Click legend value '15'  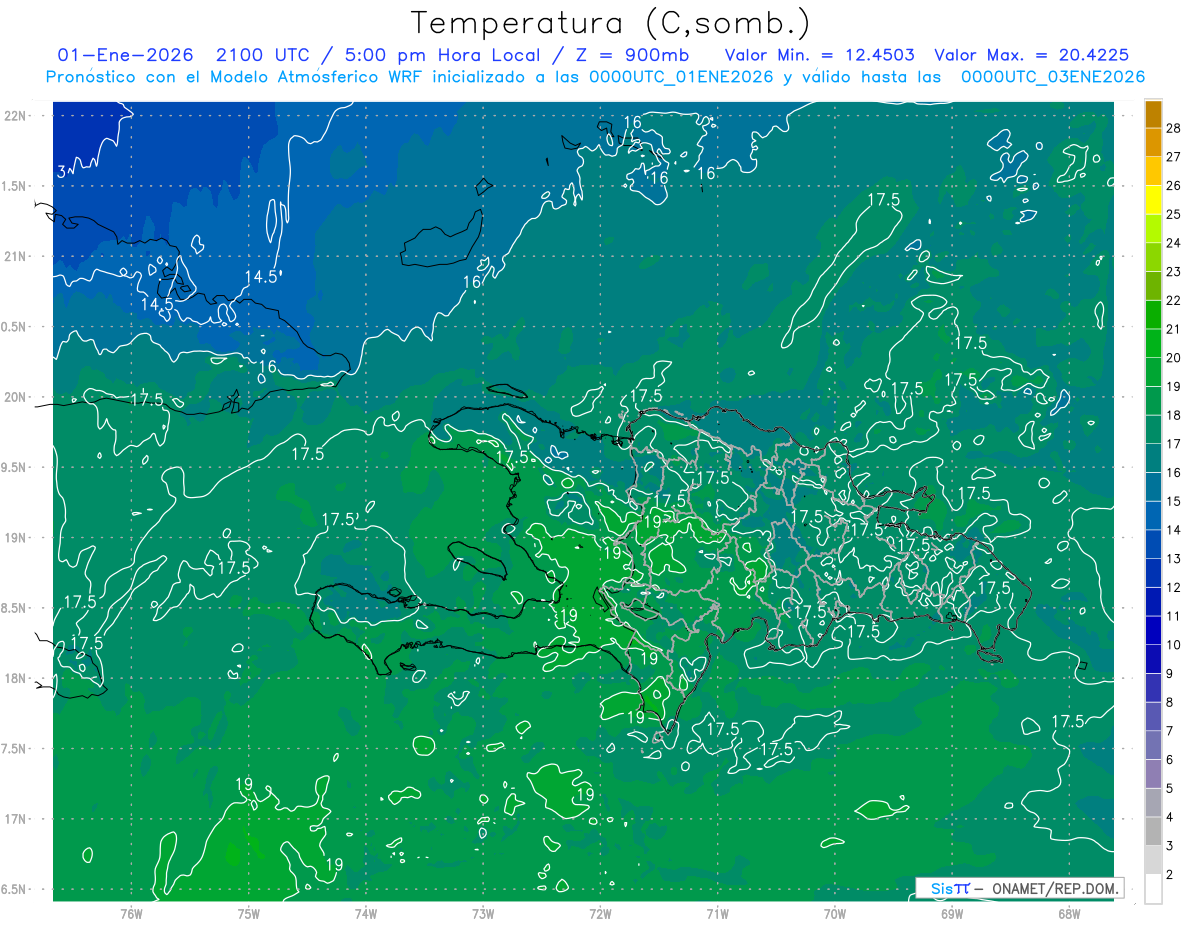click(x=1174, y=501)
